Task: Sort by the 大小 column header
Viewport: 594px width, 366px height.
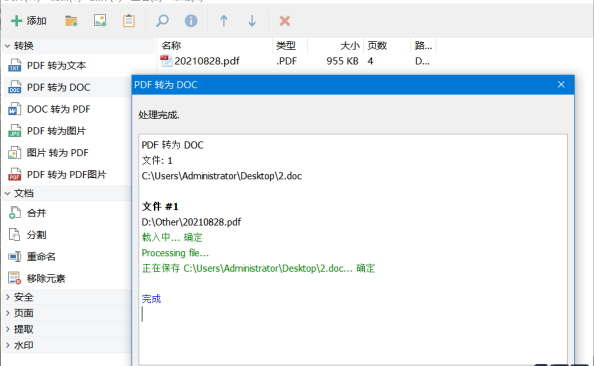Action: tap(335, 46)
